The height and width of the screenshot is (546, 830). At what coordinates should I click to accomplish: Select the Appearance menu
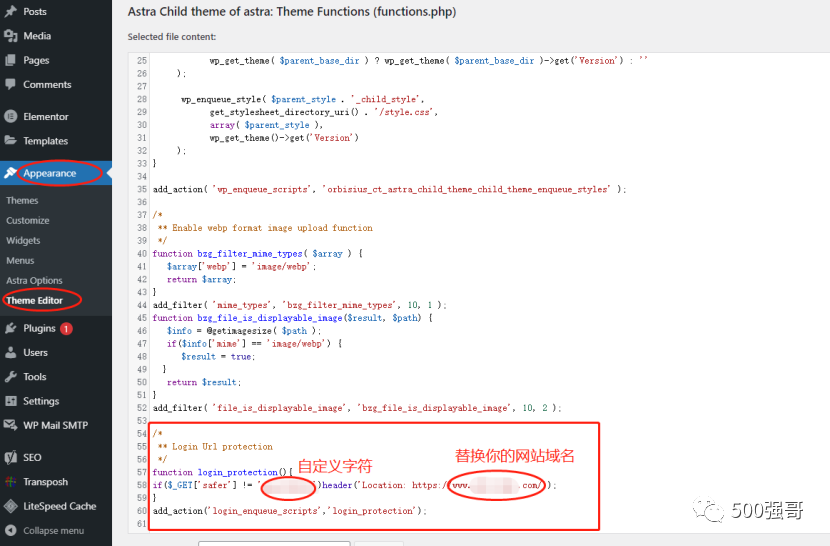coord(50,173)
